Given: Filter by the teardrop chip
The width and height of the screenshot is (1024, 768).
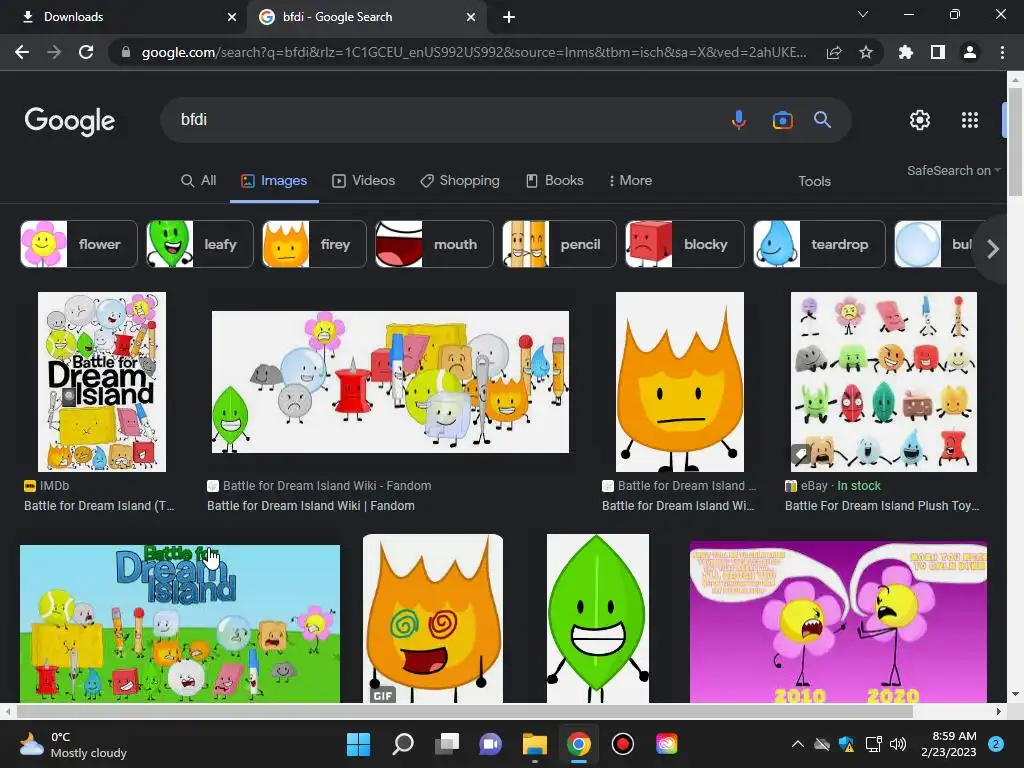Looking at the screenshot, I should pos(819,244).
